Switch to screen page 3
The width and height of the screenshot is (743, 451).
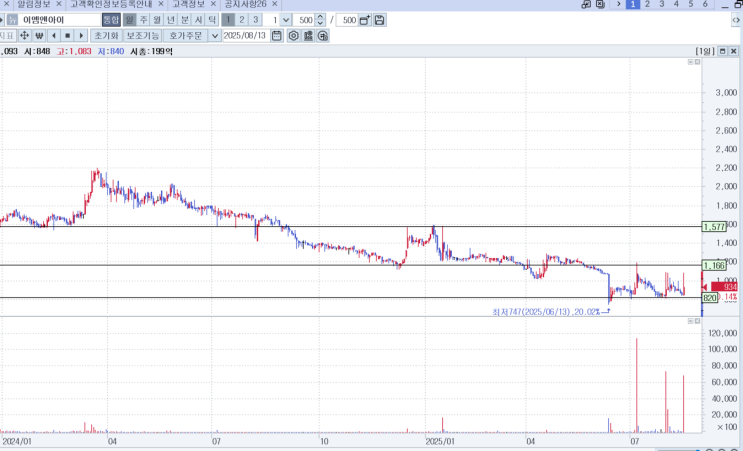[x=661, y=4]
